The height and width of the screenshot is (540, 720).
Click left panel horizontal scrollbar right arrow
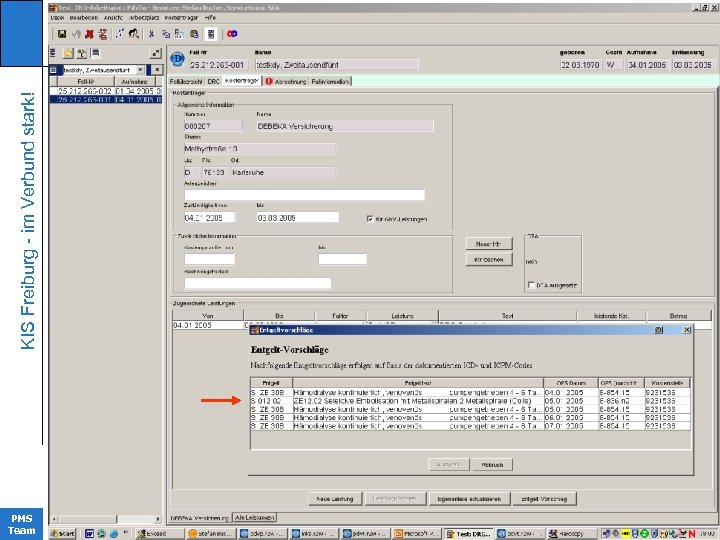click(158, 519)
